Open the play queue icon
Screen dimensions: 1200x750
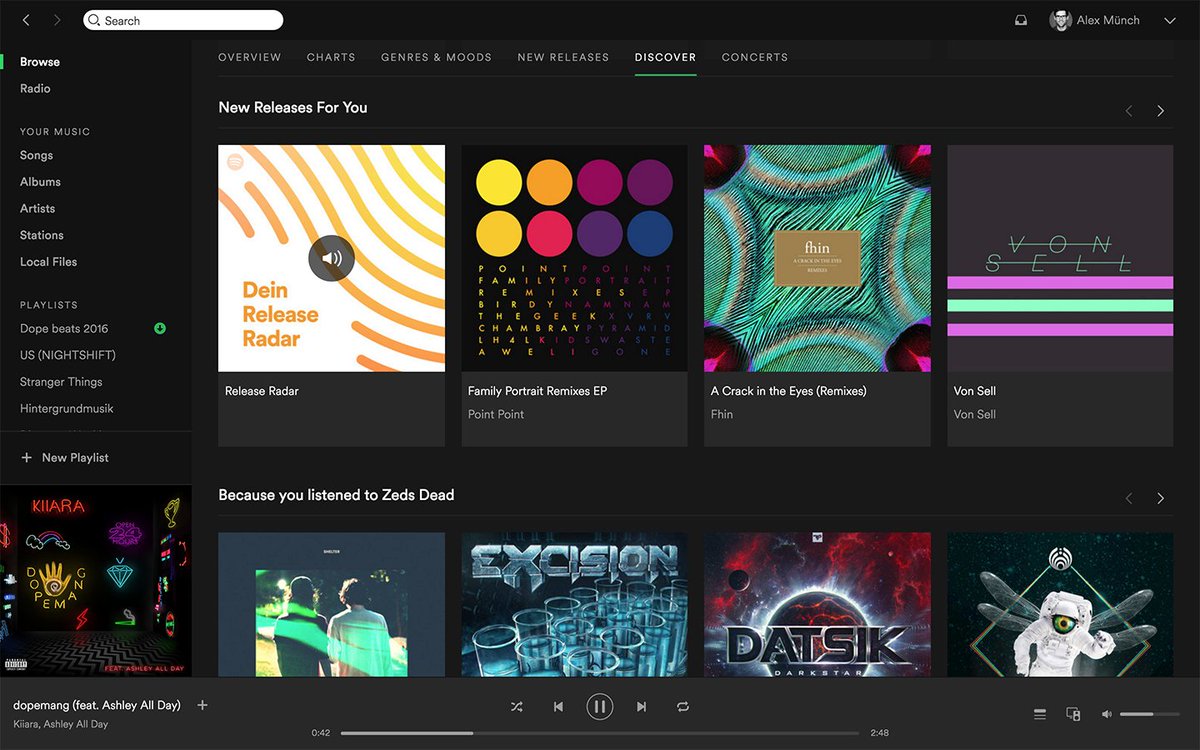tap(1040, 714)
